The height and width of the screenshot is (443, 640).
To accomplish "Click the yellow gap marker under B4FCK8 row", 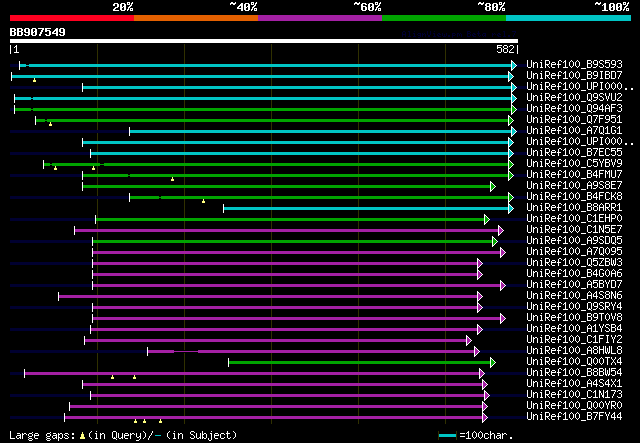I will [x=203, y=201].
